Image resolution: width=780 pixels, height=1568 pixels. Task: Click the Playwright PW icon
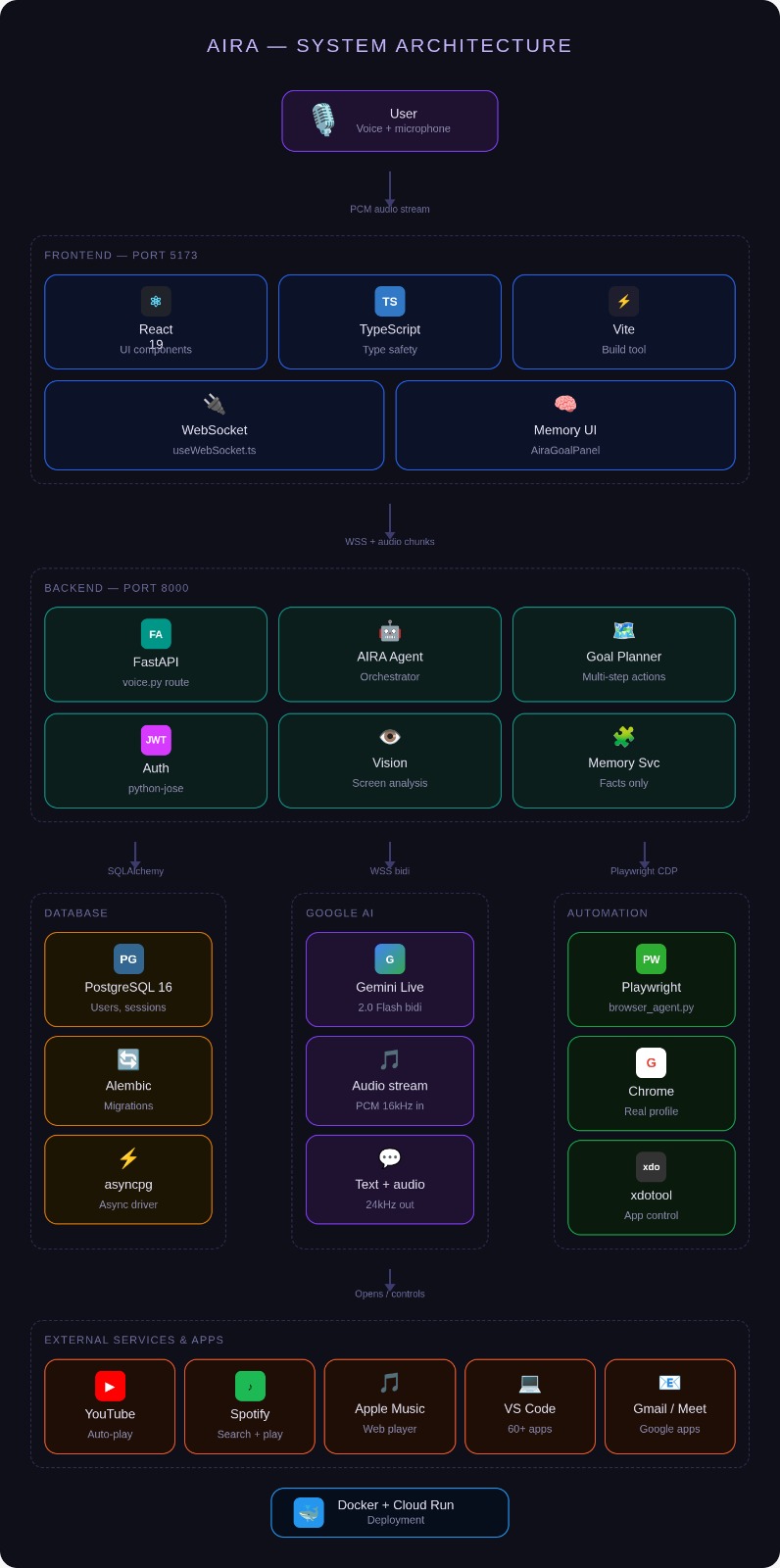click(x=652, y=959)
